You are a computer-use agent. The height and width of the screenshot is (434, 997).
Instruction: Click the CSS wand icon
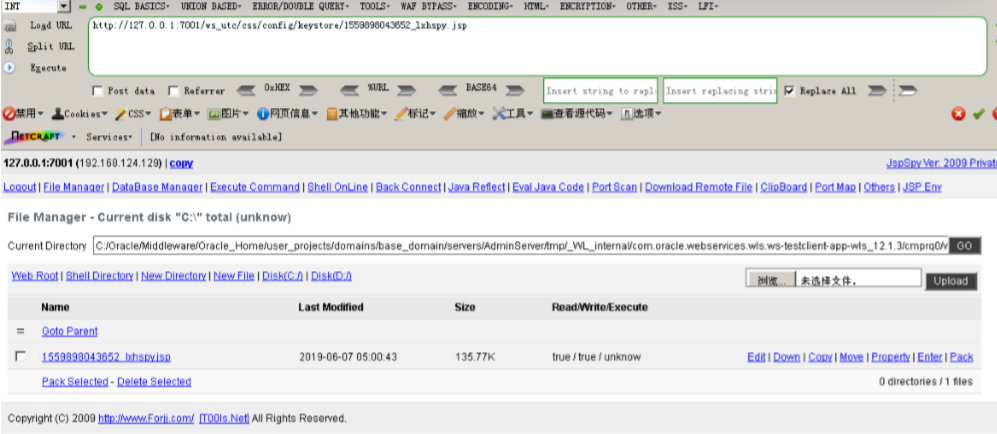pyautogui.click(x=121, y=114)
